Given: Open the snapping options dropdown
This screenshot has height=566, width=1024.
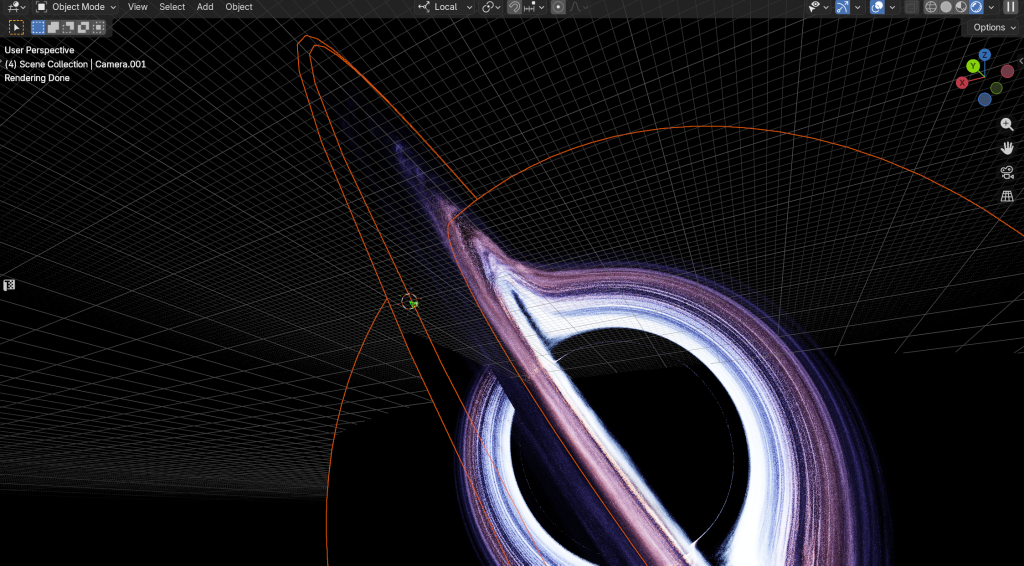Looking at the screenshot, I should coord(534,7).
